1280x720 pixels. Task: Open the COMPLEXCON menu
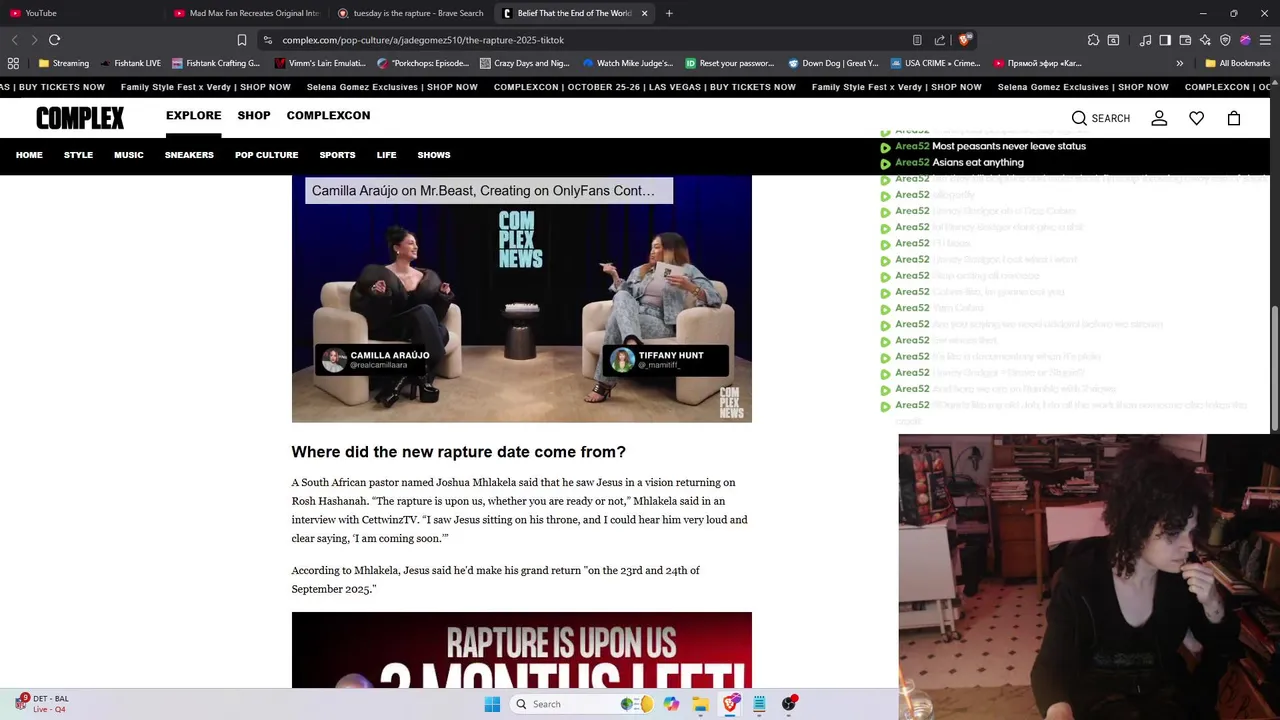click(x=328, y=115)
